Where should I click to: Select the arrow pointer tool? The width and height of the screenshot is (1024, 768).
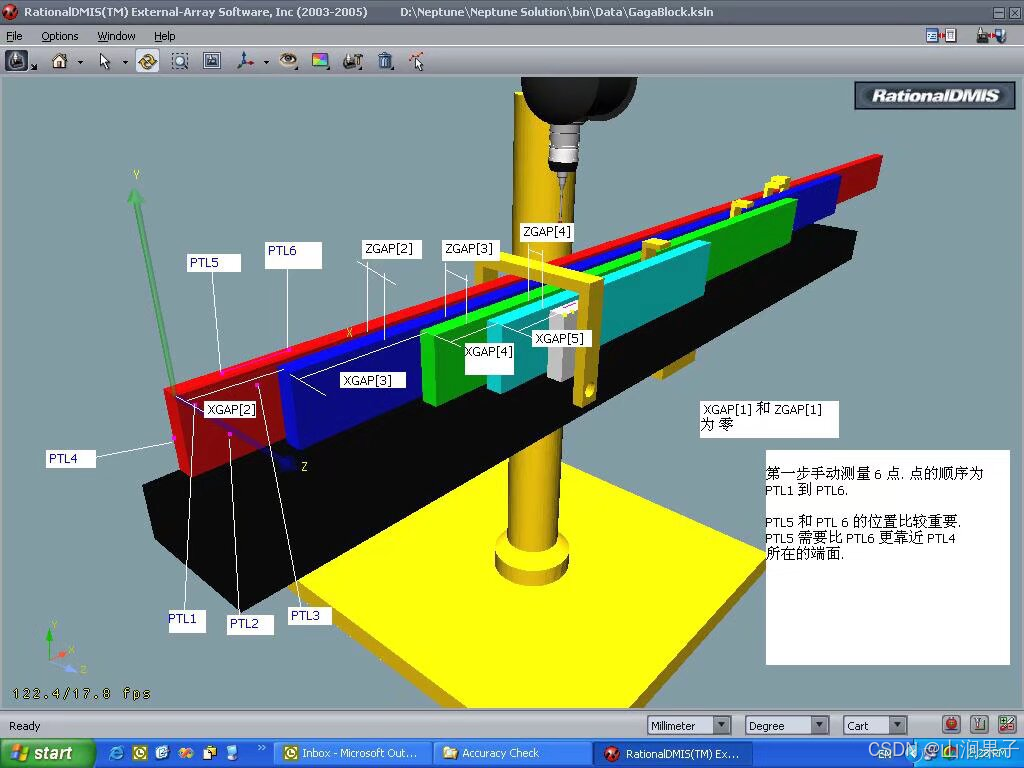[x=104, y=61]
